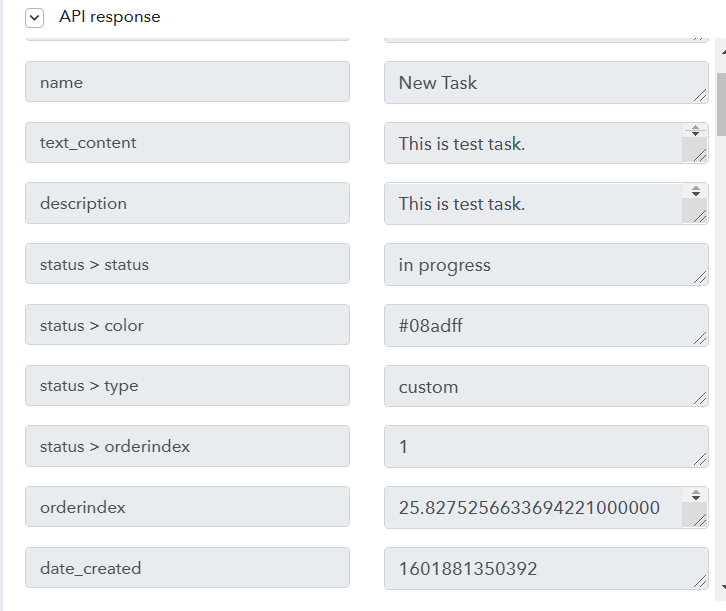The image size is (726, 611).
Task: Collapse the API response section chevron
Action: tap(35, 19)
